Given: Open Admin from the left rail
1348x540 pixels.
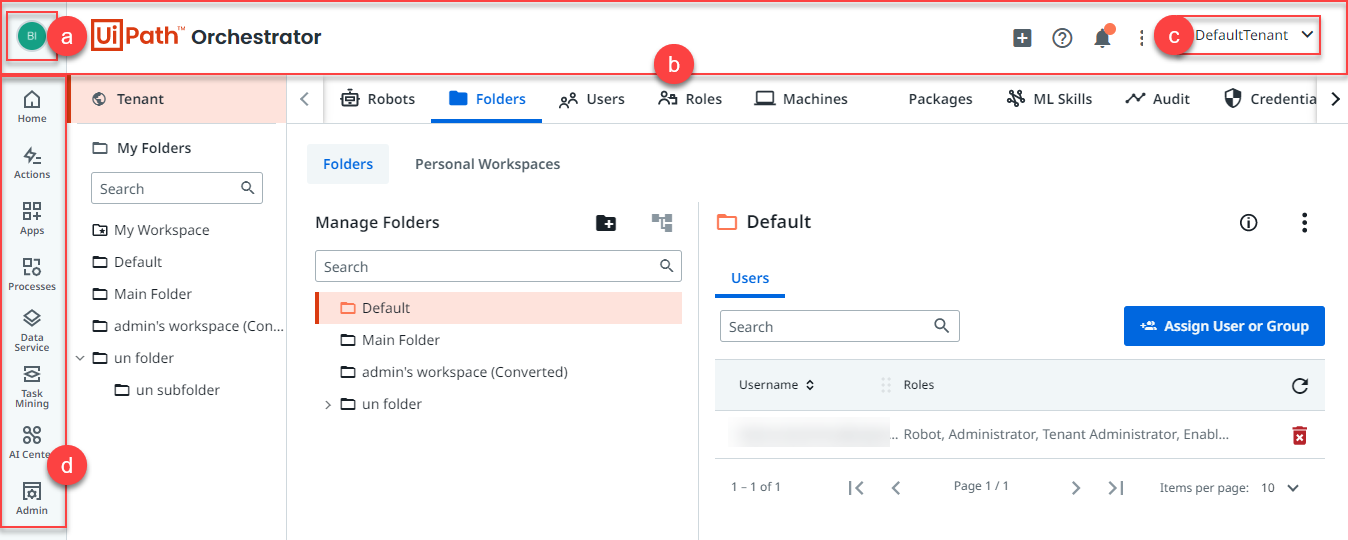Looking at the screenshot, I should click(32, 499).
